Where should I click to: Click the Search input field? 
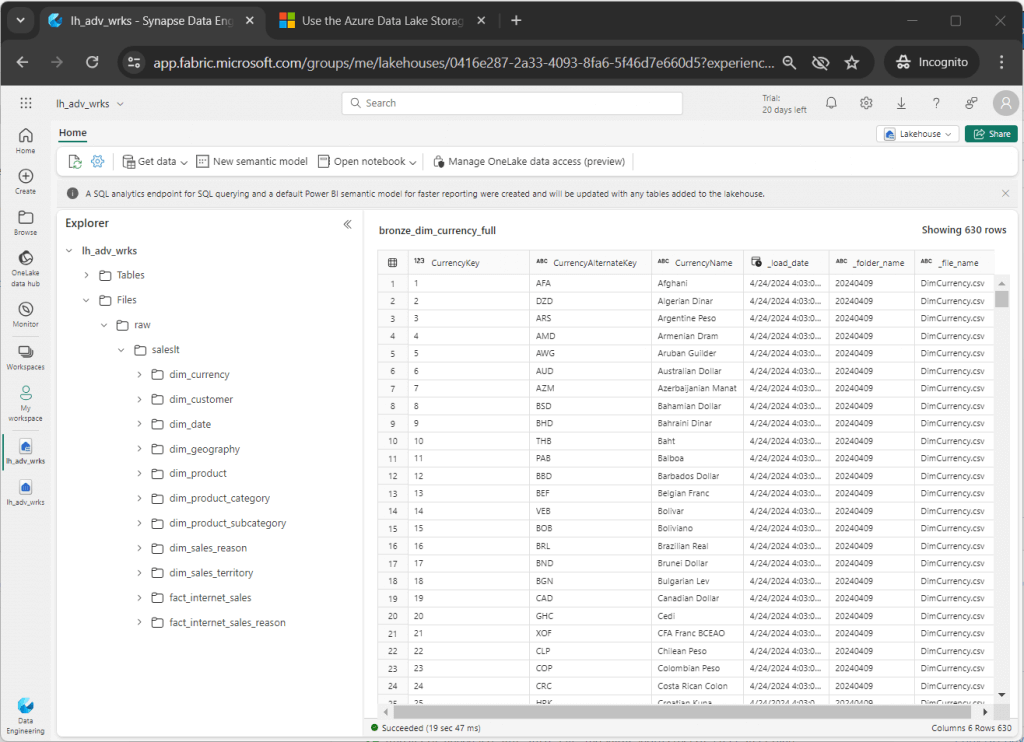(x=512, y=103)
